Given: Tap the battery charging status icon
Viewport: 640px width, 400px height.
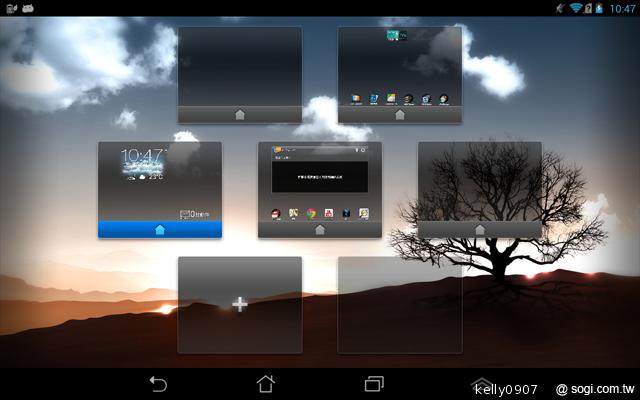Looking at the screenshot, I should click(x=599, y=8).
